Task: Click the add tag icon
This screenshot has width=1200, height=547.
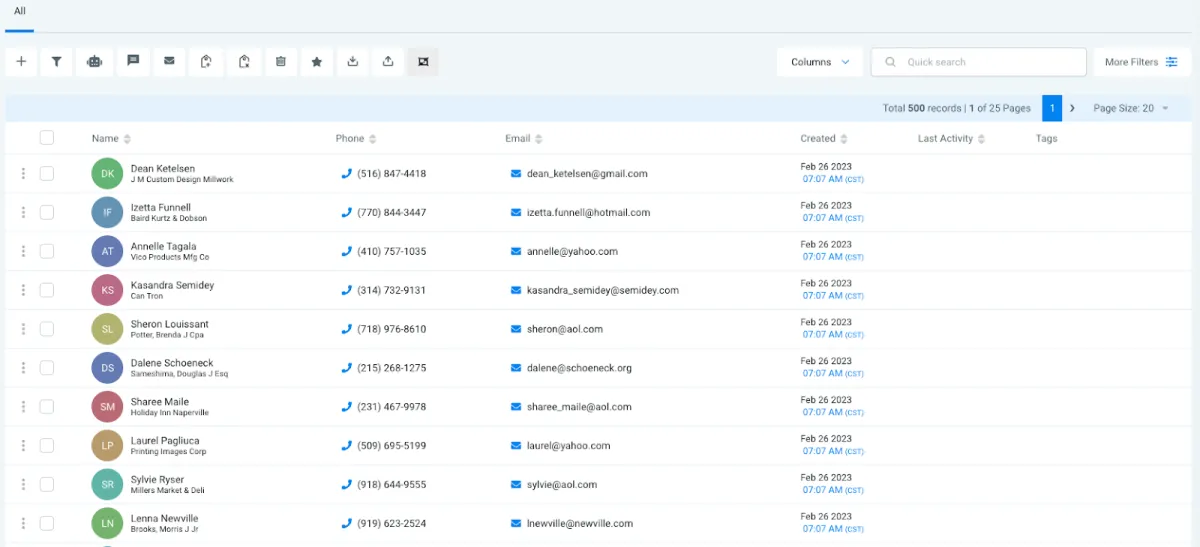Action: click(x=206, y=62)
